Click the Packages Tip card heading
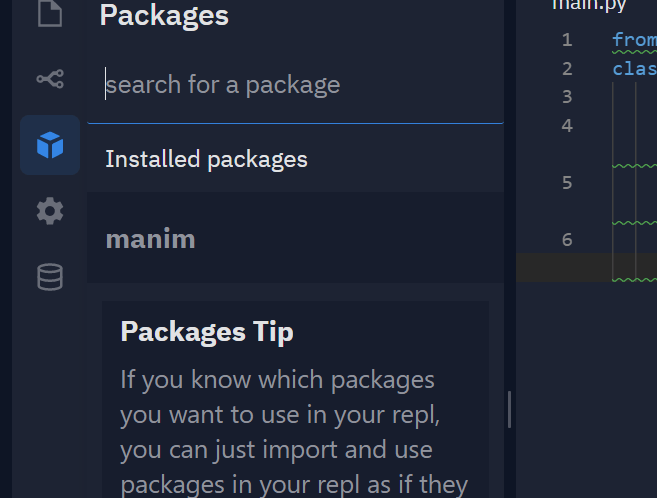The height and width of the screenshot is (498, 657). point(207,332)
